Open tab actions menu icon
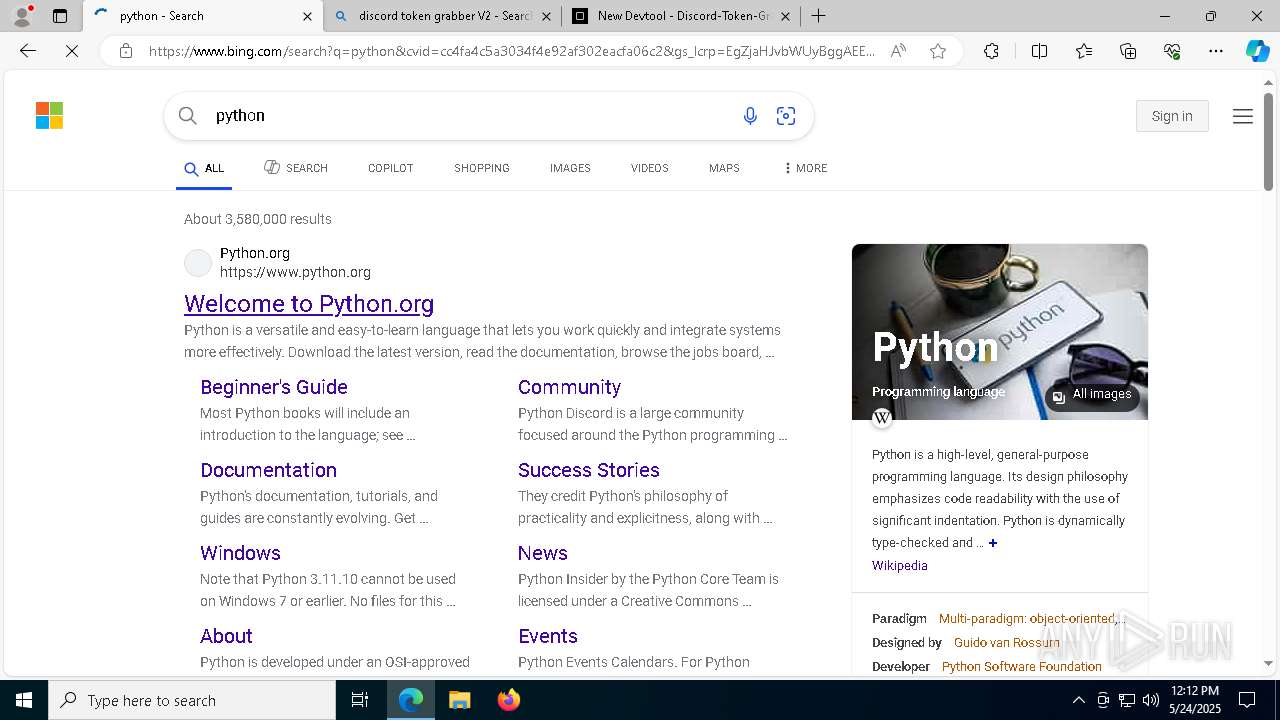This screenshot has width=1280, height=720. pyautogui.click(x=60, y=16)
